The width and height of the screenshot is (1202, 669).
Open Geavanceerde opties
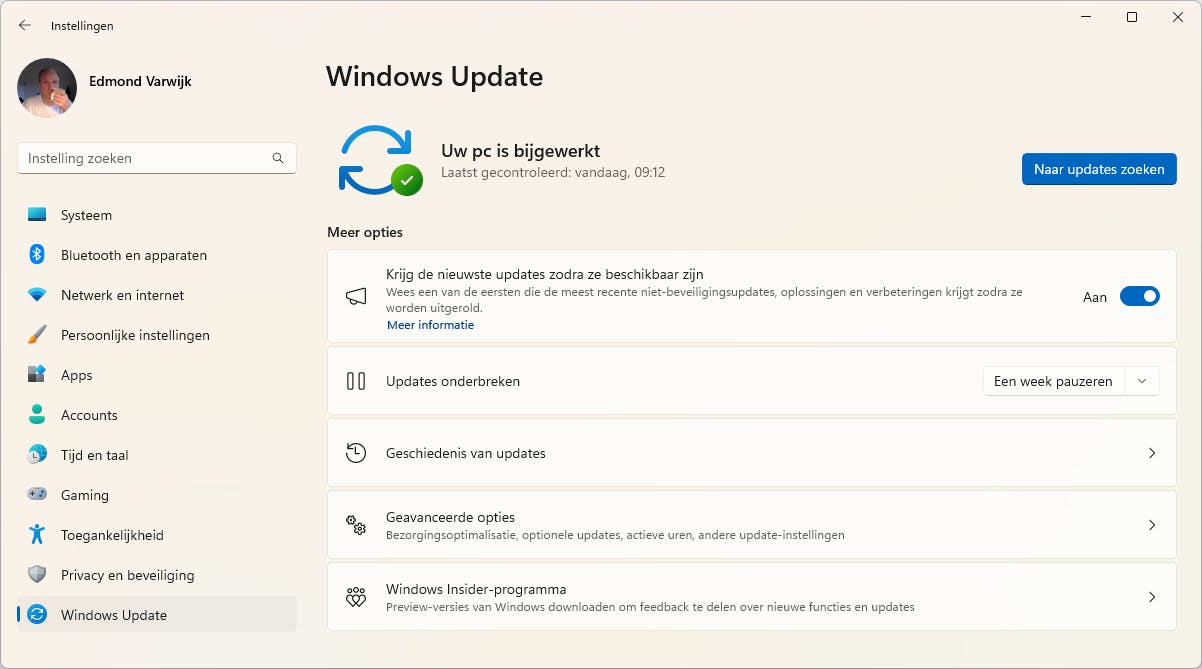(x=752, y=525)
